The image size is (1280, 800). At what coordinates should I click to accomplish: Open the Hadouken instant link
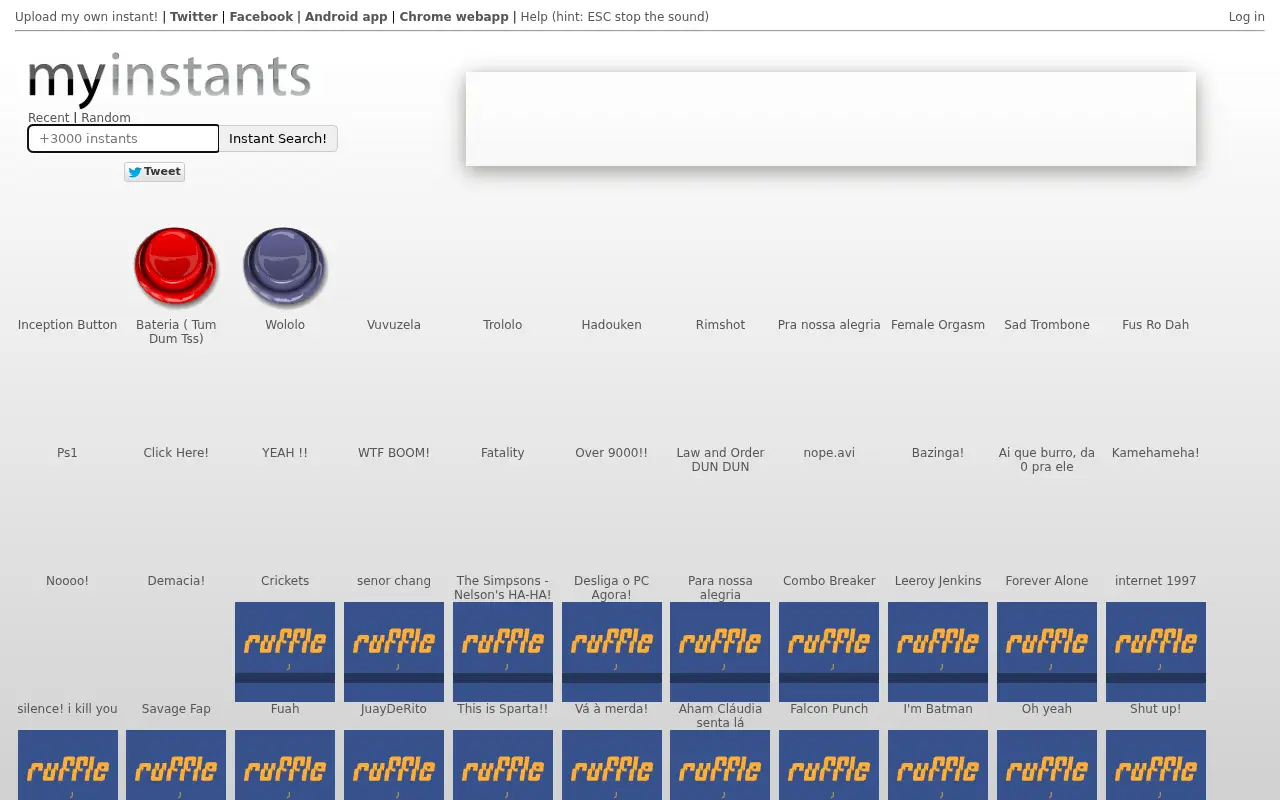612,325
